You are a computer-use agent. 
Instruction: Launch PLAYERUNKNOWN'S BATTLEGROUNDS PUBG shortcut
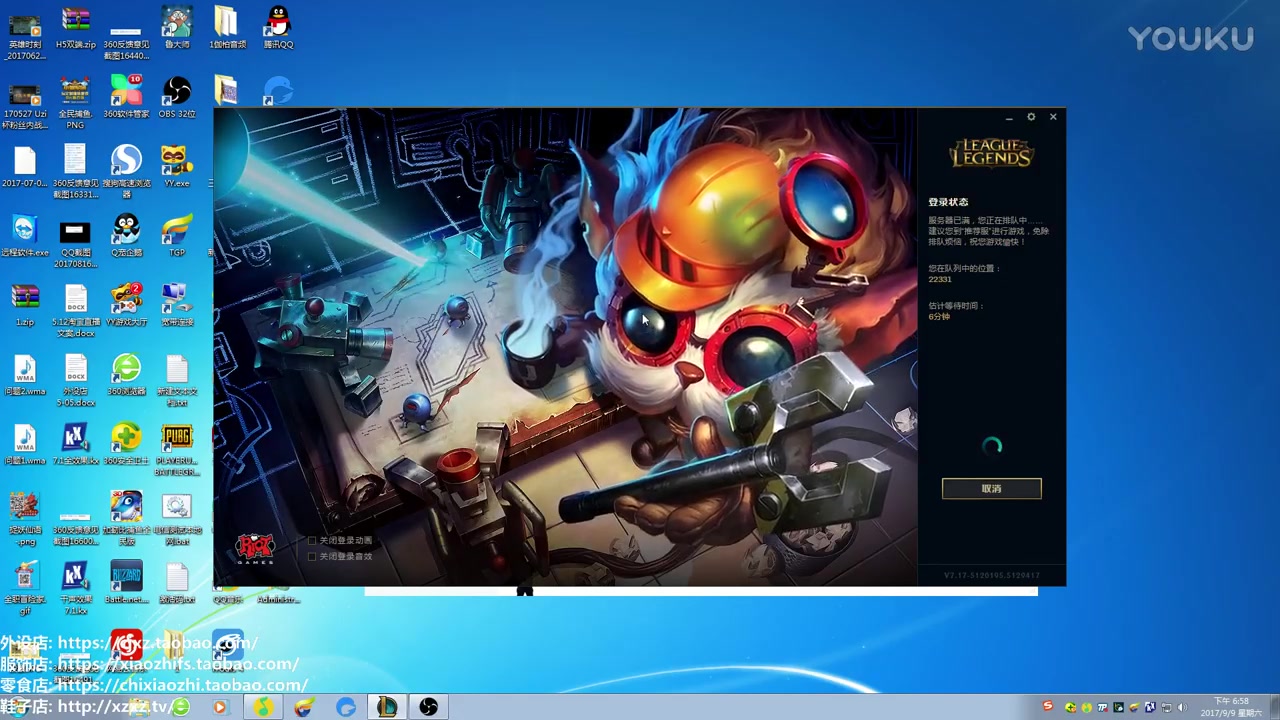click(177, 449)
